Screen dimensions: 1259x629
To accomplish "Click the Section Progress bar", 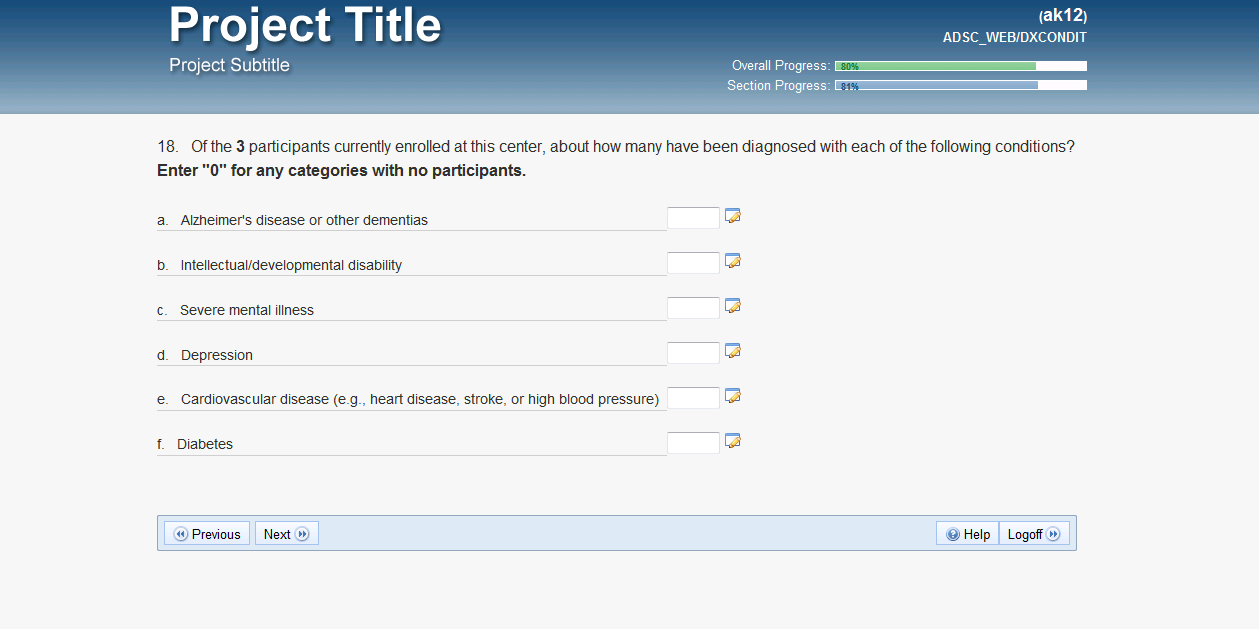I will coord(960,86).
